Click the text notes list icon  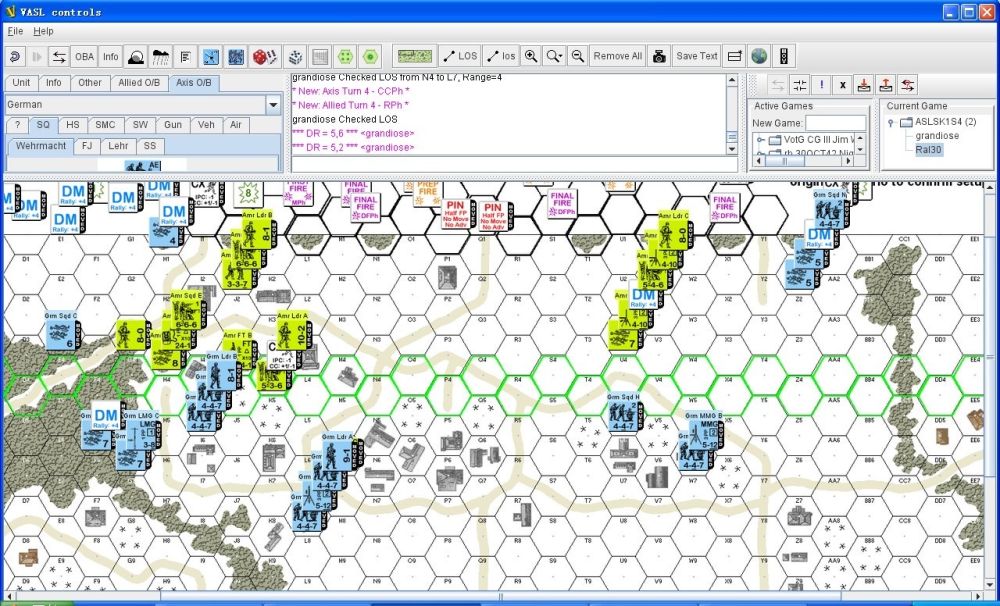pyautogui.click(x=185, y=57)
